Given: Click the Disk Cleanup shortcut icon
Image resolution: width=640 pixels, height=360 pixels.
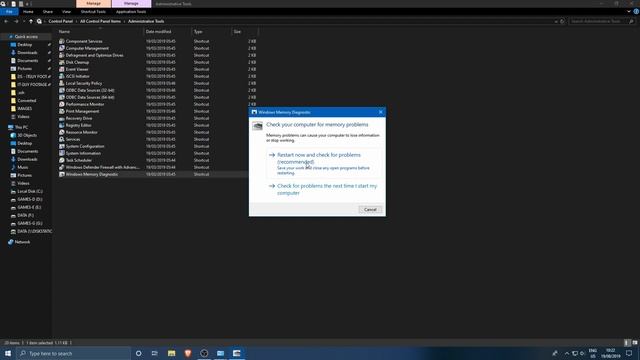Looking at the screenshot, I should pos(62,62).
